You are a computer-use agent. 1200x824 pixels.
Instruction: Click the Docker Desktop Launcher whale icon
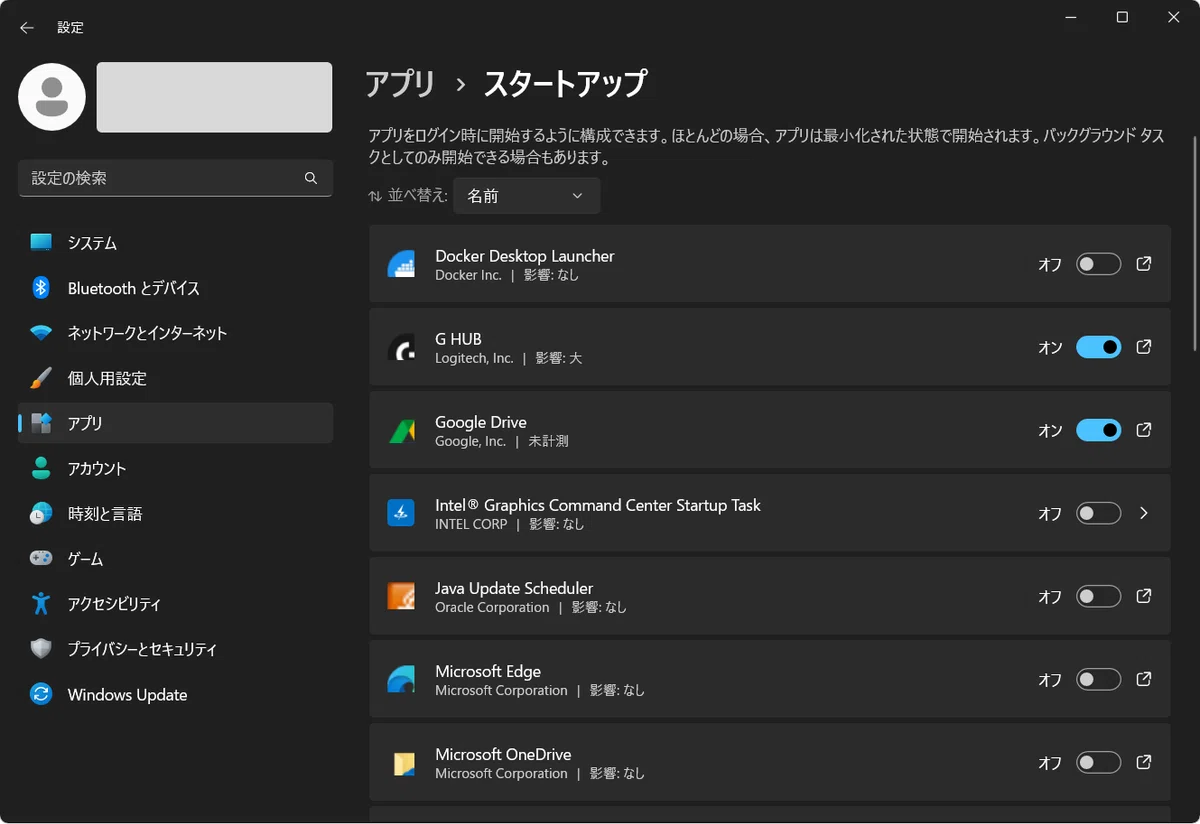point(401,265)
